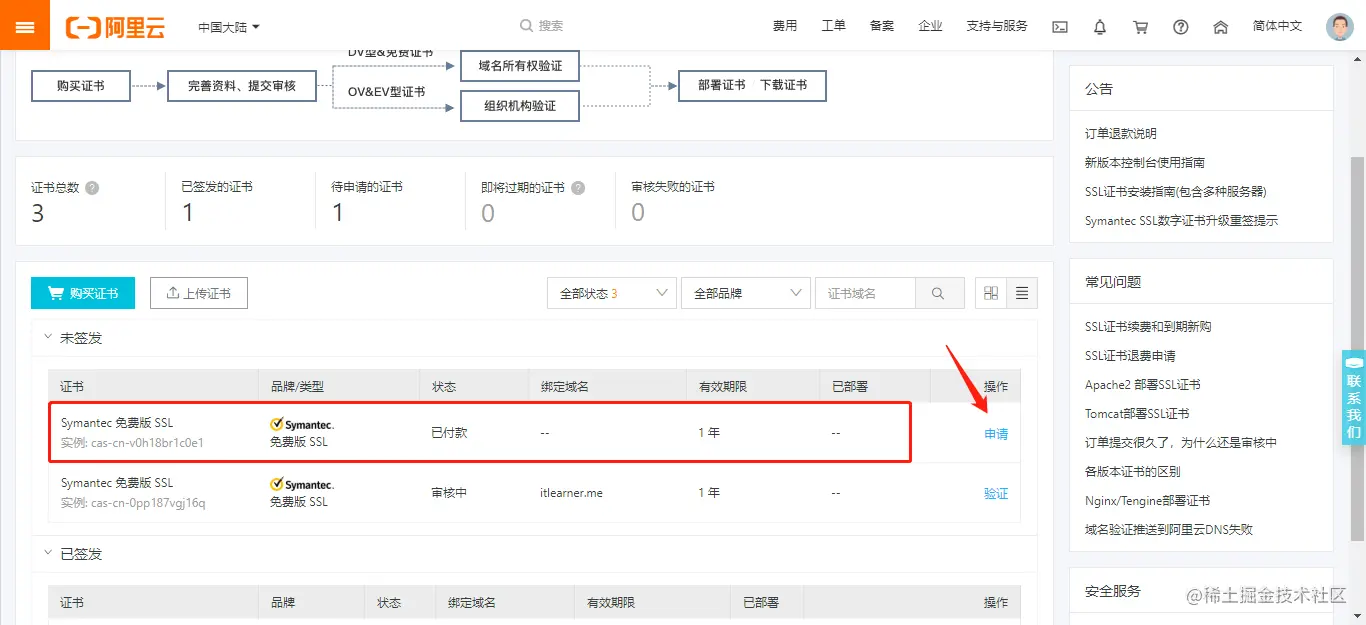
Task: Open the notifications bell
Action: coord(1100,27)
